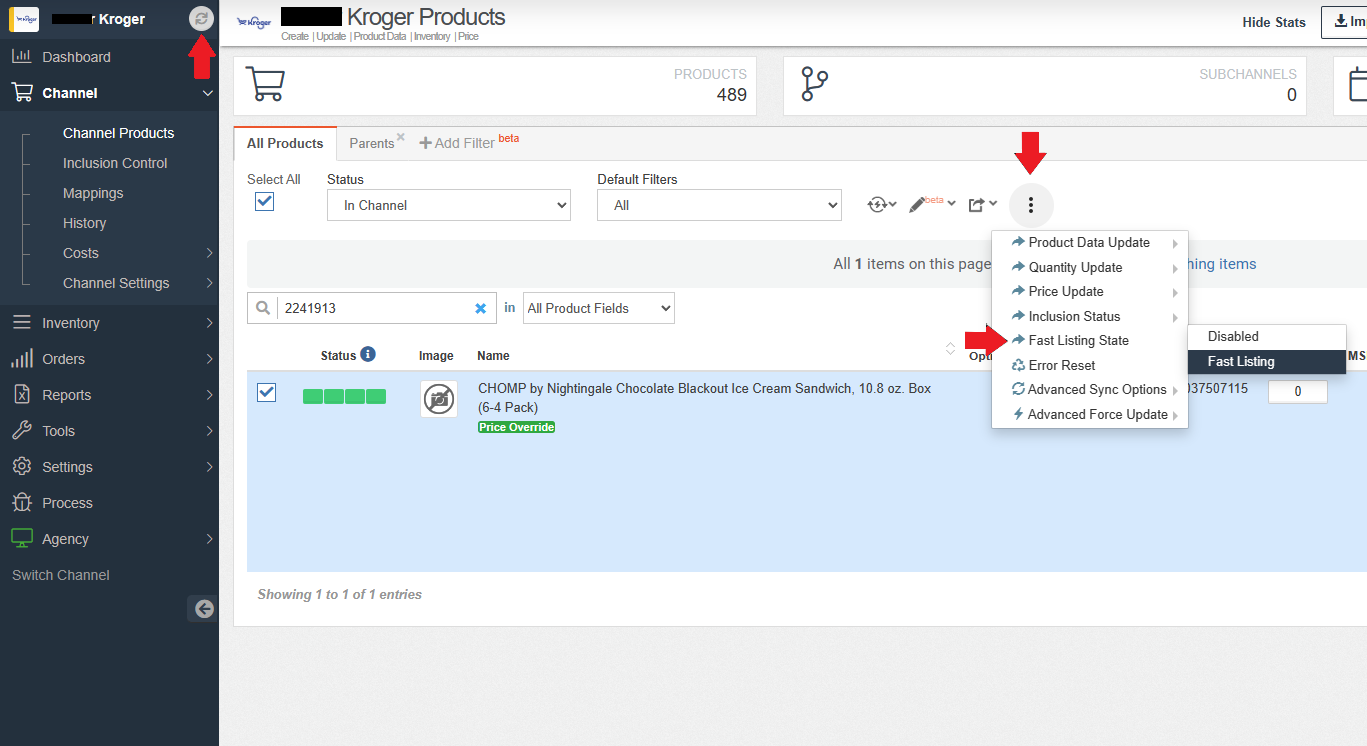Click the Orders bar chart icon
The height and width of the screenshot is (746, 1367).
pos(21,359)
